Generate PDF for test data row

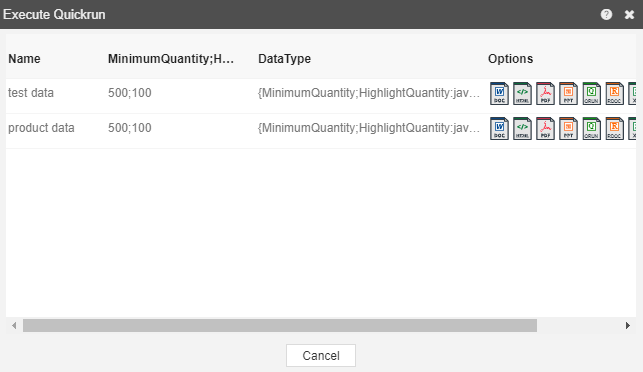[x=545, y=94]
